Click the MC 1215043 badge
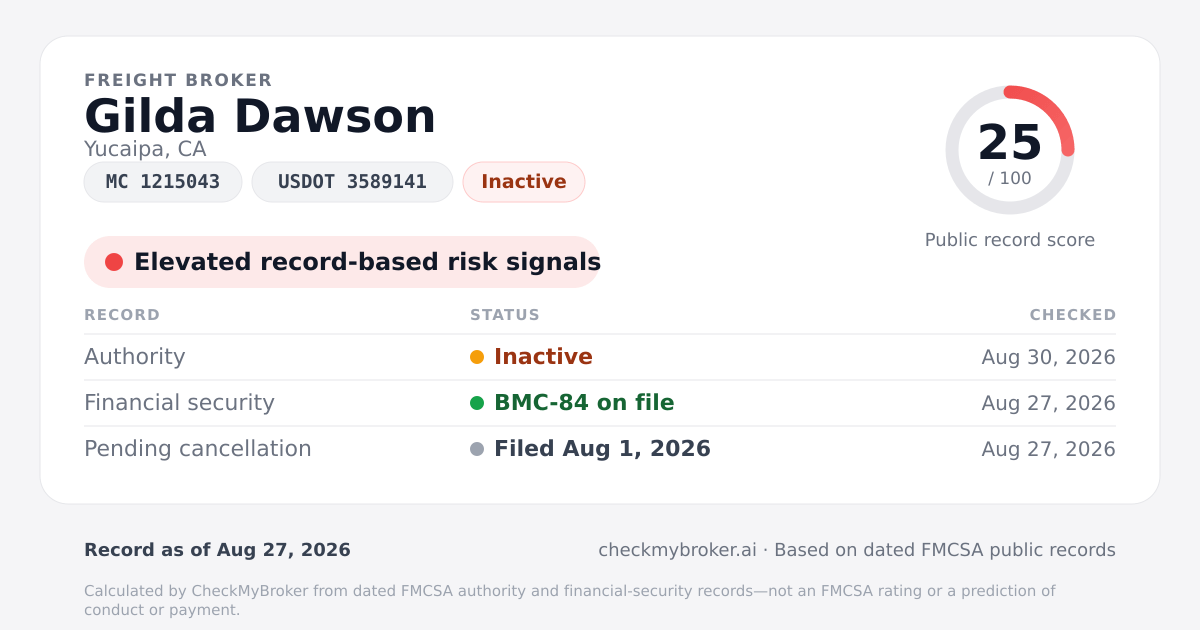This screenshot has width=1200, height=630. pyautogui.click(x=163, y=182)
